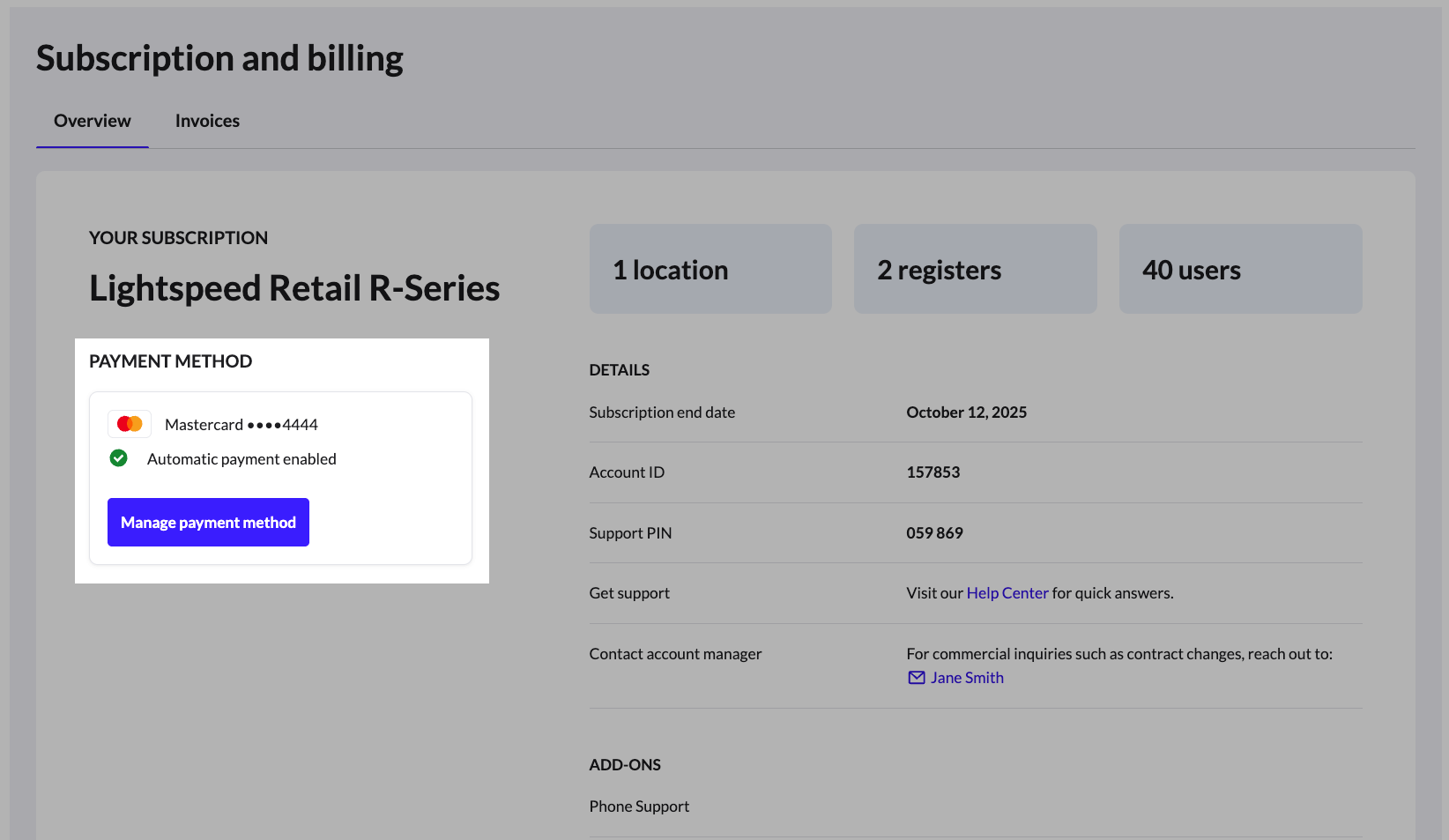
Task: Click the Account ID number 157853
Action: pos(933,472)
